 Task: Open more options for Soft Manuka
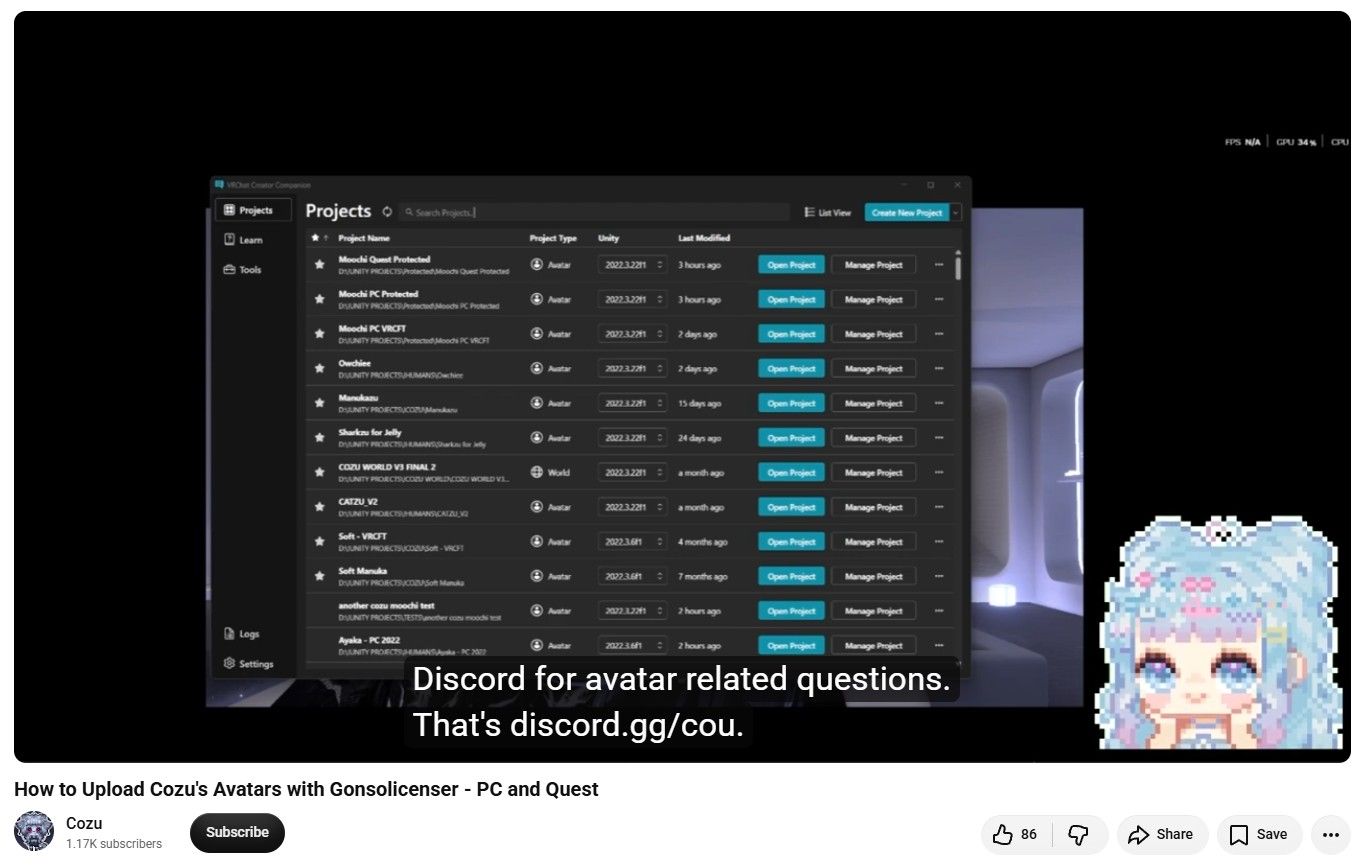point(939,577)
